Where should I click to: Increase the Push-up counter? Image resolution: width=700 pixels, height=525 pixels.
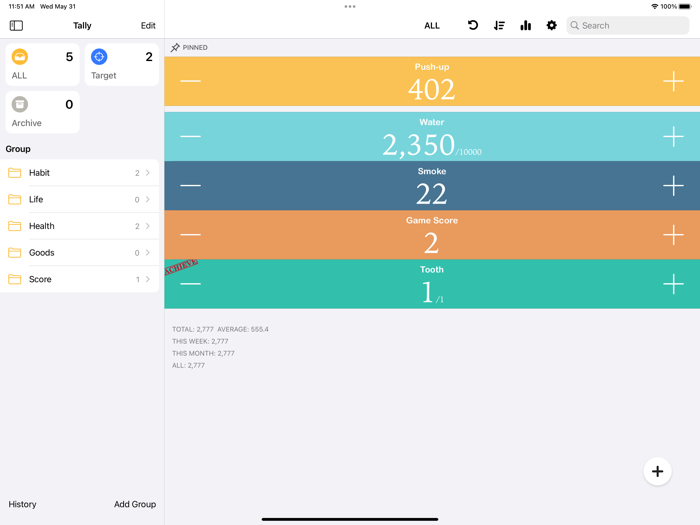pos(673,81)
